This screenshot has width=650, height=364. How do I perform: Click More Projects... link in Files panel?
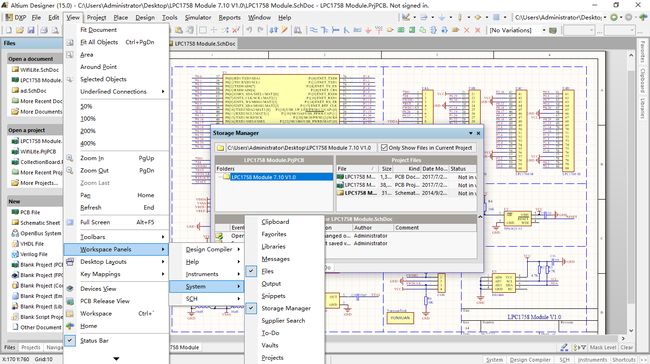(x=39, y=183)
